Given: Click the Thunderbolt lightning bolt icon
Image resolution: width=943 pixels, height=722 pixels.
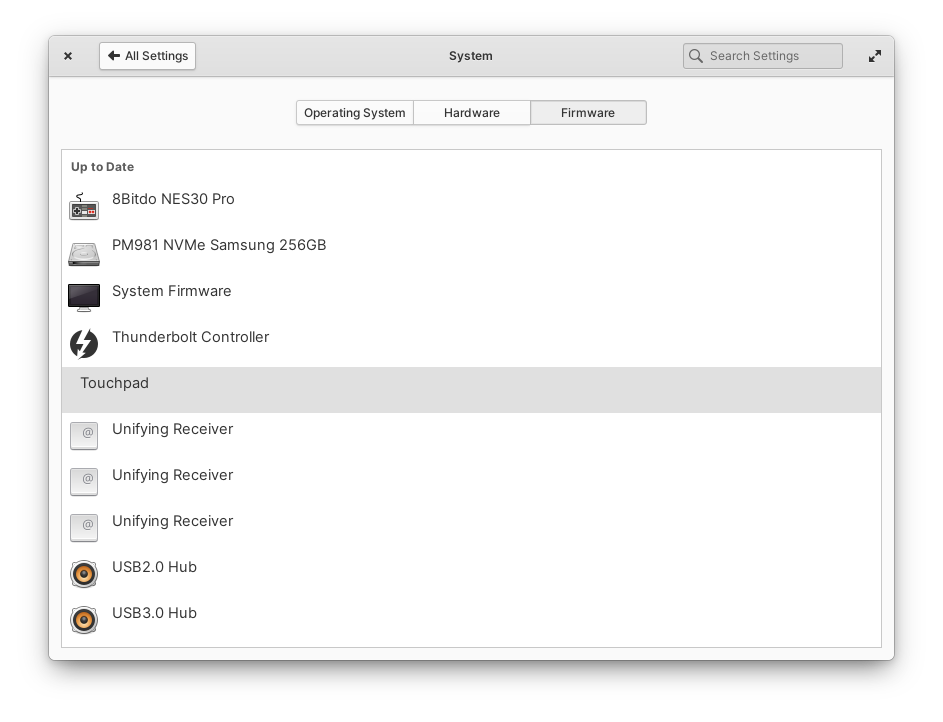Looking at the screenshot, I should tap(84, 344).
